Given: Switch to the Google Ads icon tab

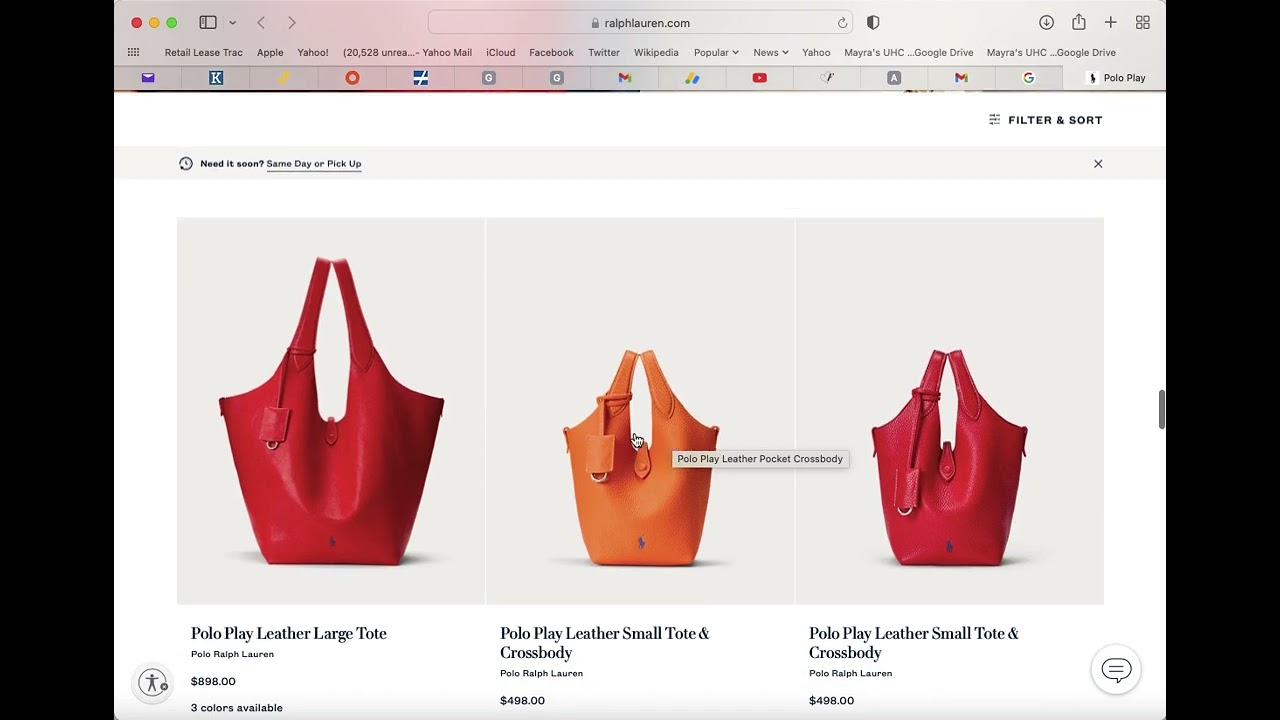Looking at the screenshot, I should (692, 77).
